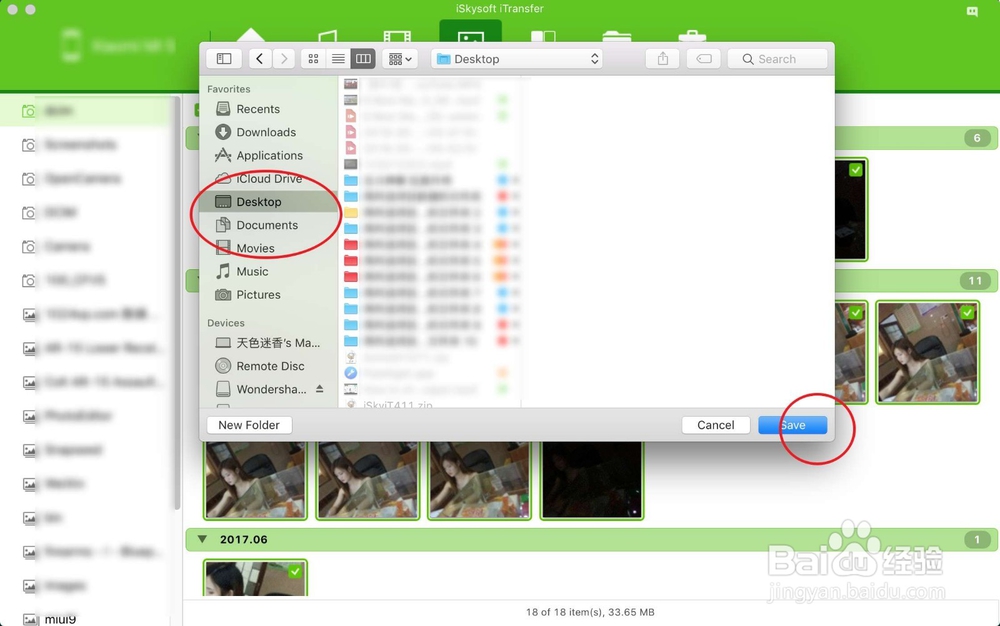The width and height of the screenshot is (1000, 626).
Task: Click the Save button
Action: click(x=793, y=425)
